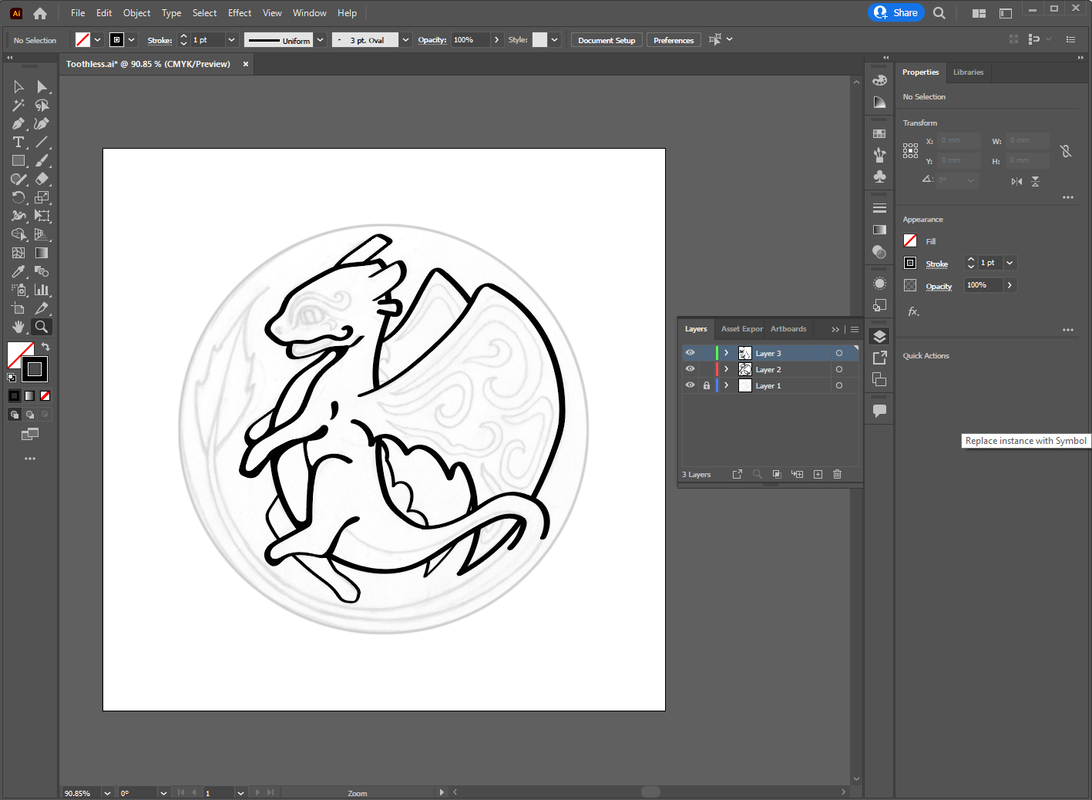This screenshot has height=800, width=1092.
Task: Choose the Magic Wand tool
Action: (x=18, y=105)
